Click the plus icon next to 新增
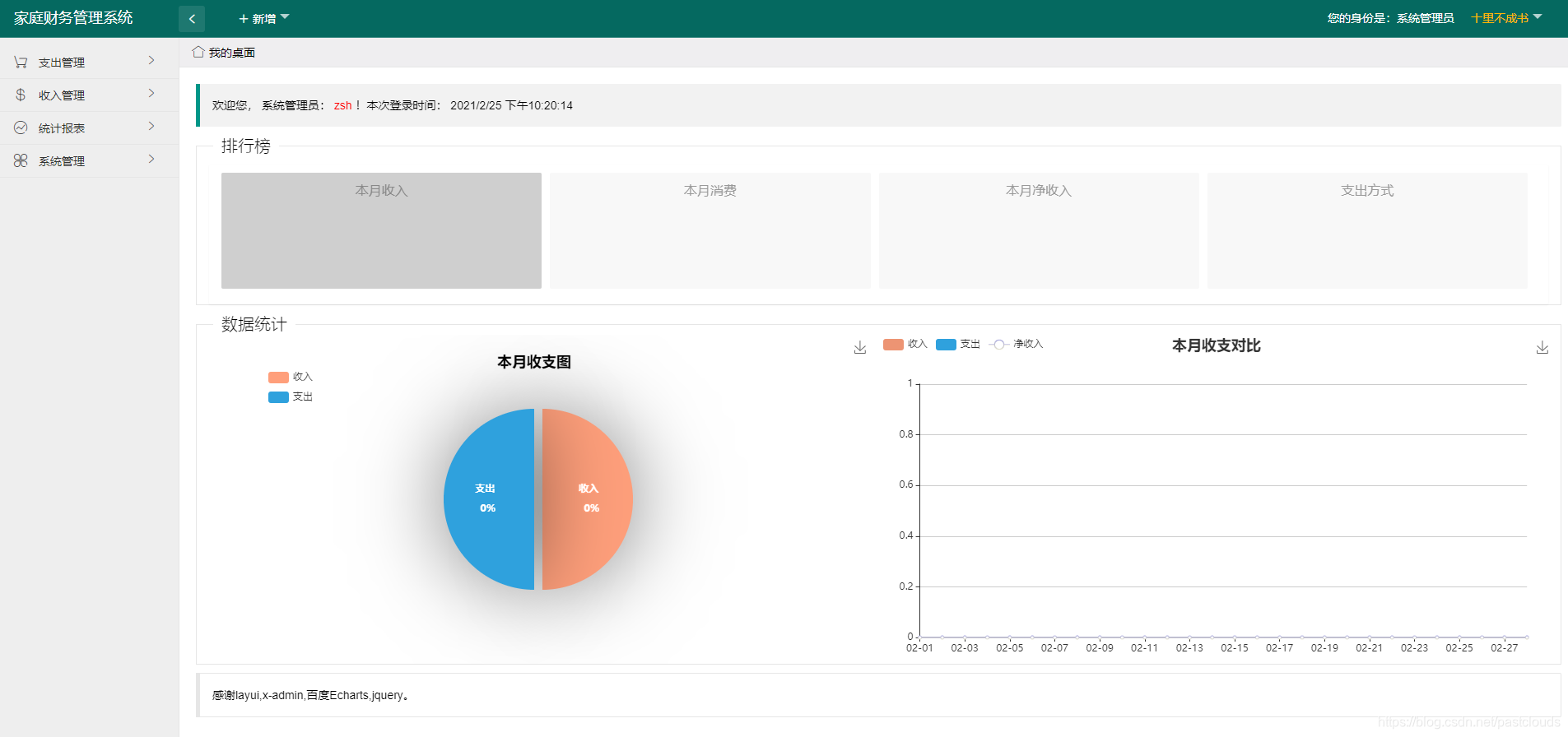Image resolution: width=1568 pixels, height=737 pixels. coord(244,19)
